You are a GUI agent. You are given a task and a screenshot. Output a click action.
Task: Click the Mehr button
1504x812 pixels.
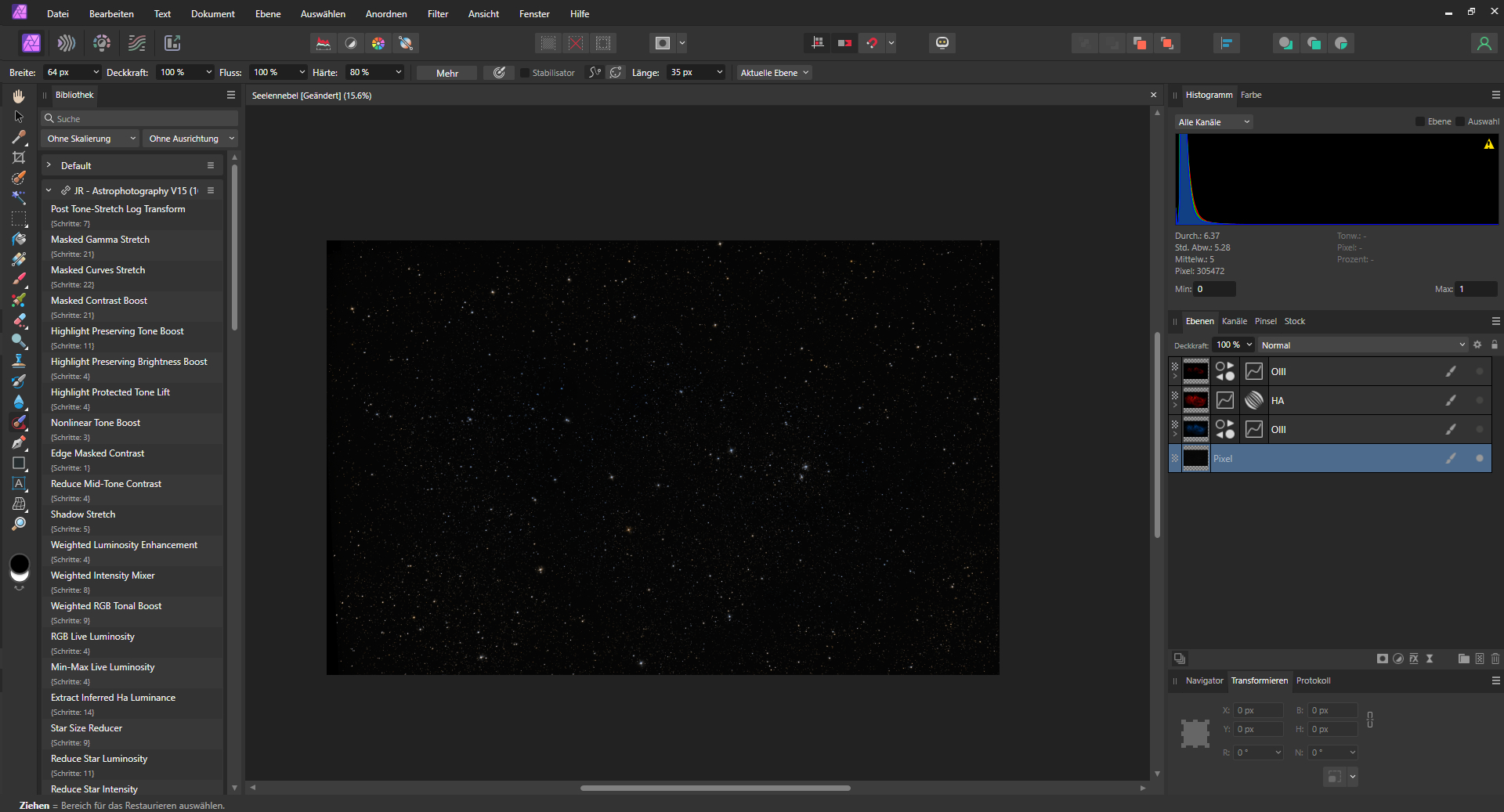tap(447, 73)
